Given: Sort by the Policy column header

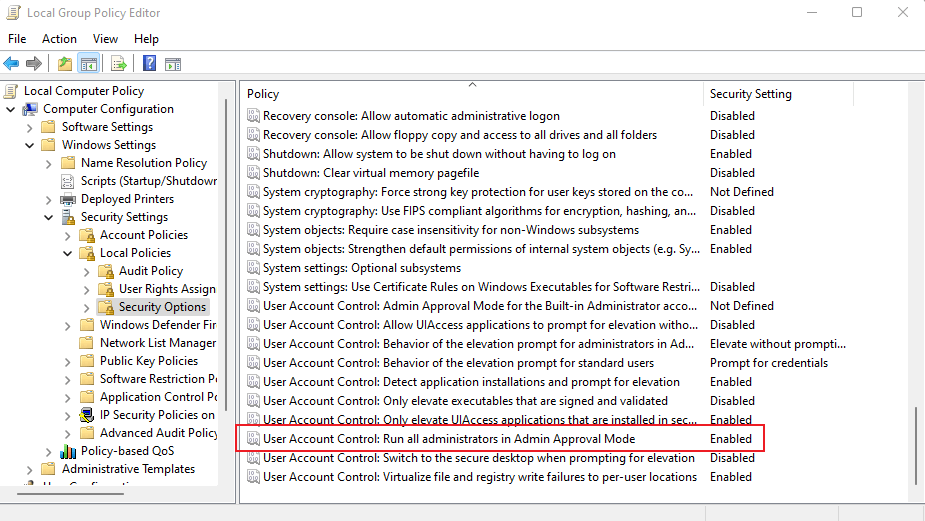Looking at the screenshot, I should (x=472, y=94).
